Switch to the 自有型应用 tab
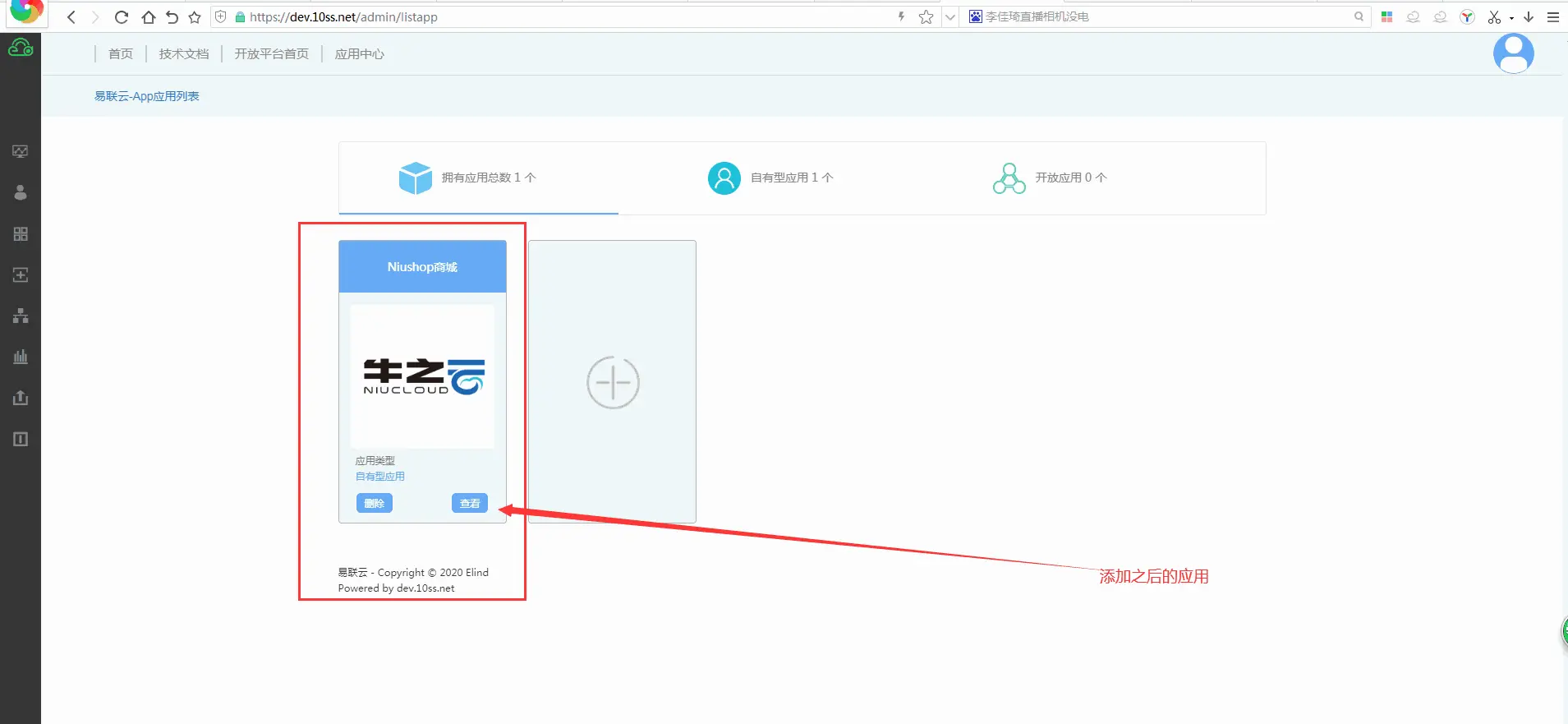The height and width of the screenshot is (724, 1568). (x=770, y=178)
